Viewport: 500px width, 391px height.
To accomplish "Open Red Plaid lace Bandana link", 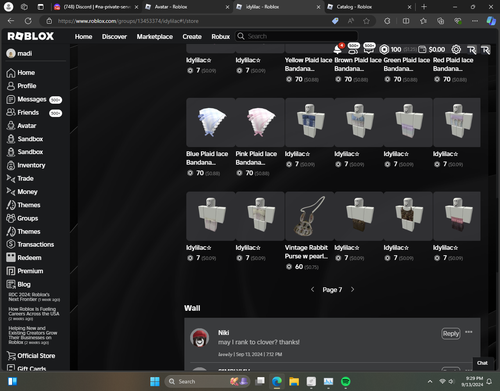I will tap(453, 64).
